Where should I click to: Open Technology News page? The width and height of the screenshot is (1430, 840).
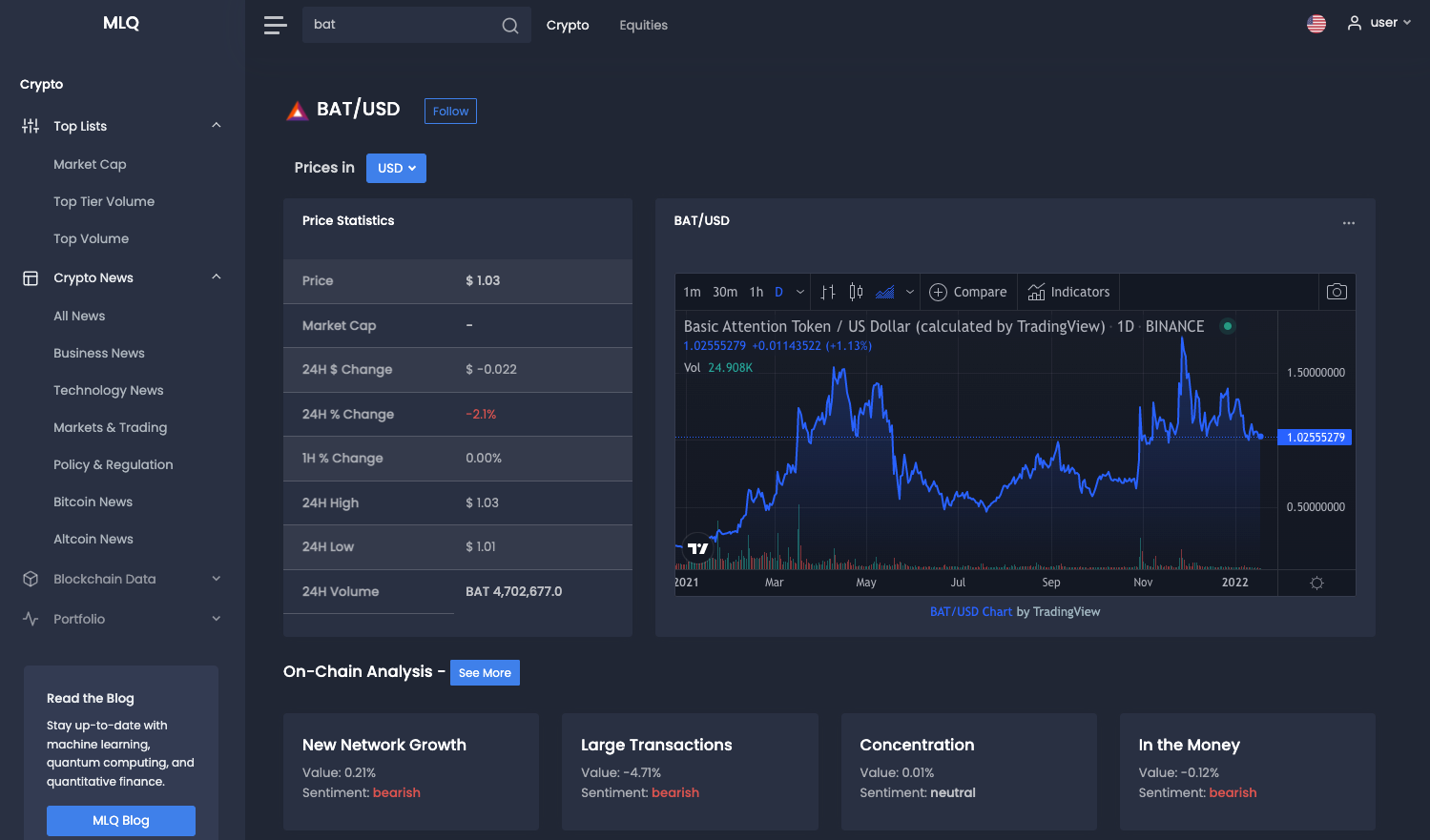(109, 390)
